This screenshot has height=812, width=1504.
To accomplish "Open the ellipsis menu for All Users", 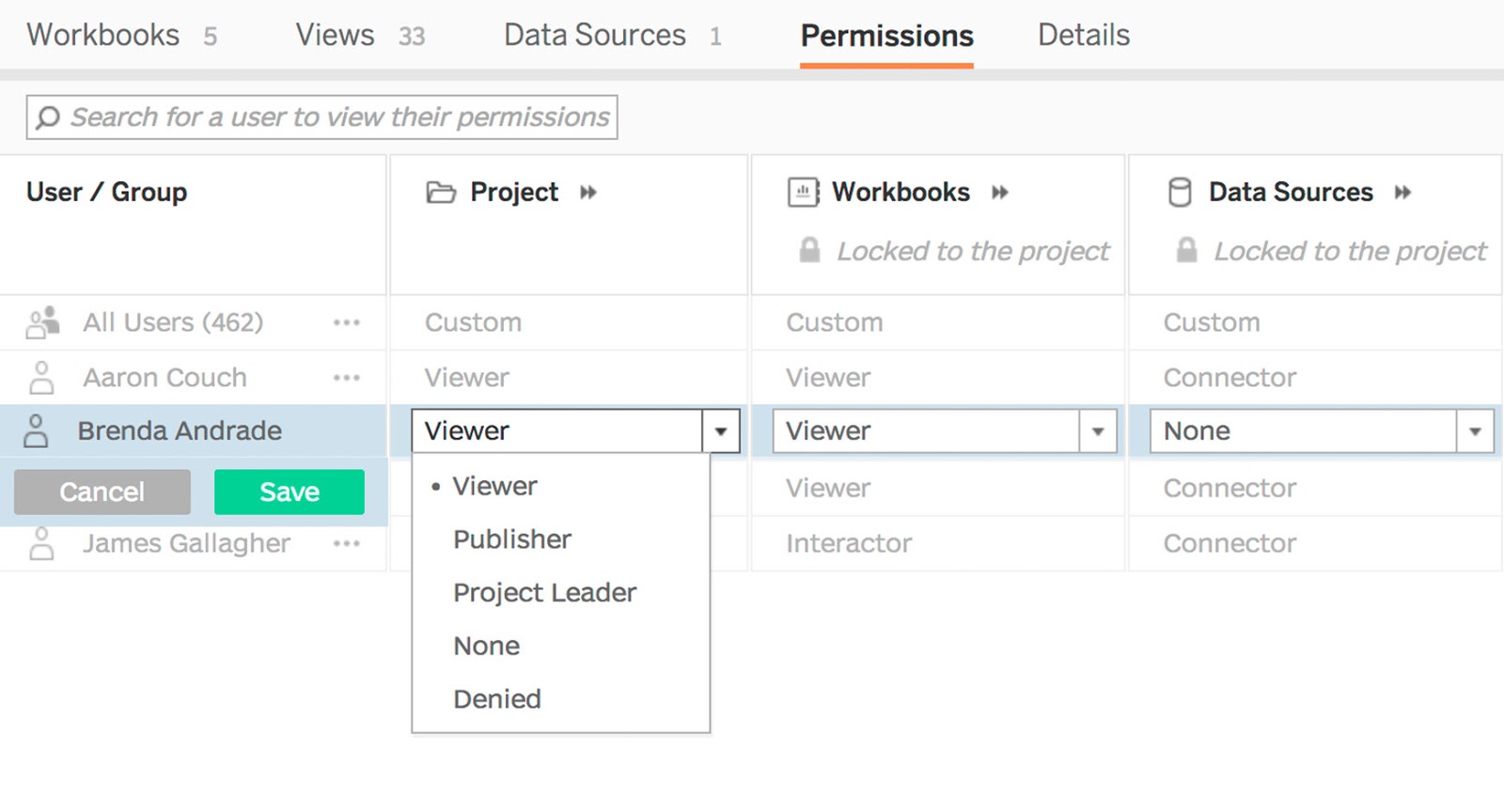I will (347, 322).
